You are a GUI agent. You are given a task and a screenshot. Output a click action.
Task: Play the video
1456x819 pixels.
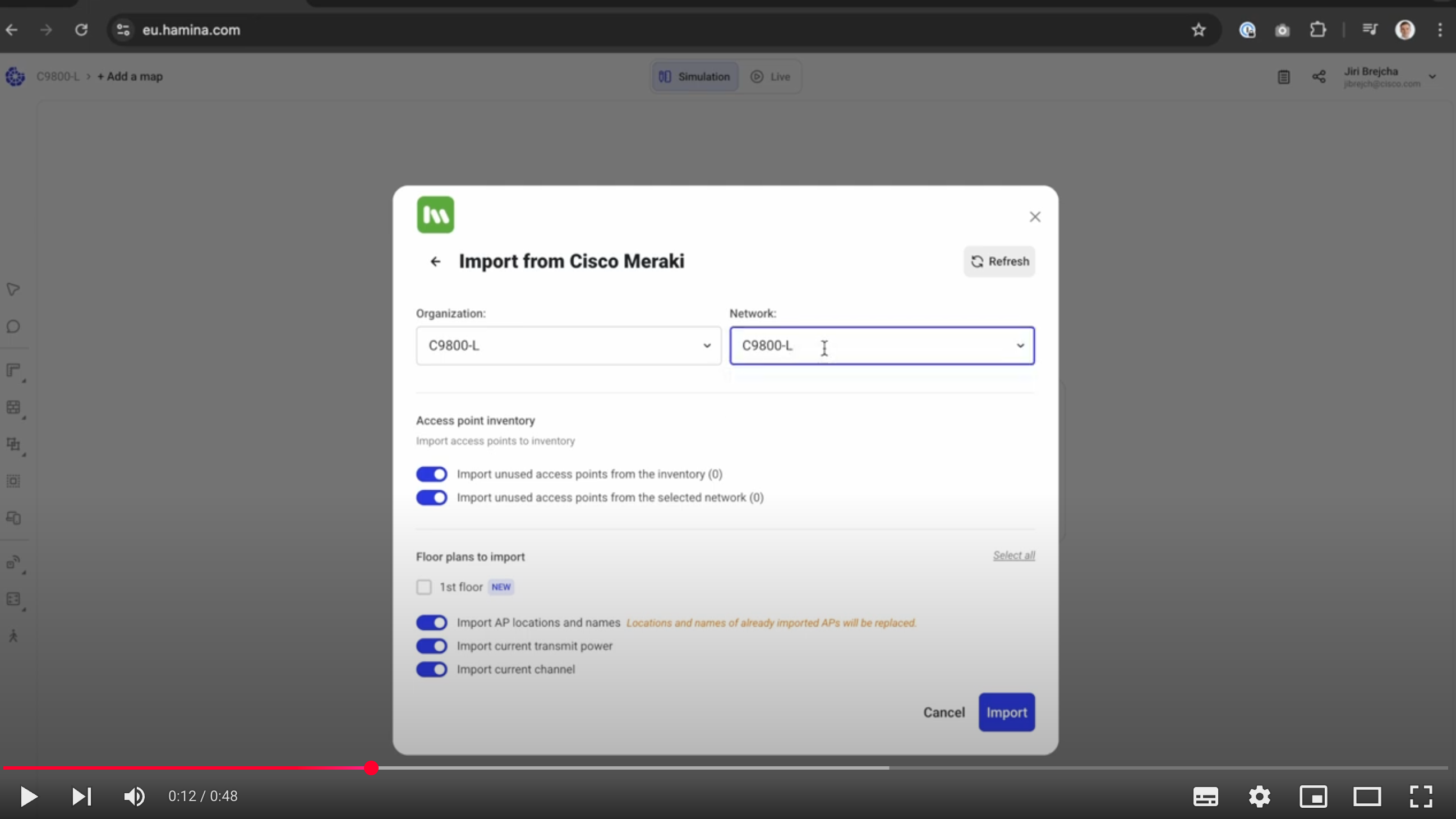click(28, 797)
